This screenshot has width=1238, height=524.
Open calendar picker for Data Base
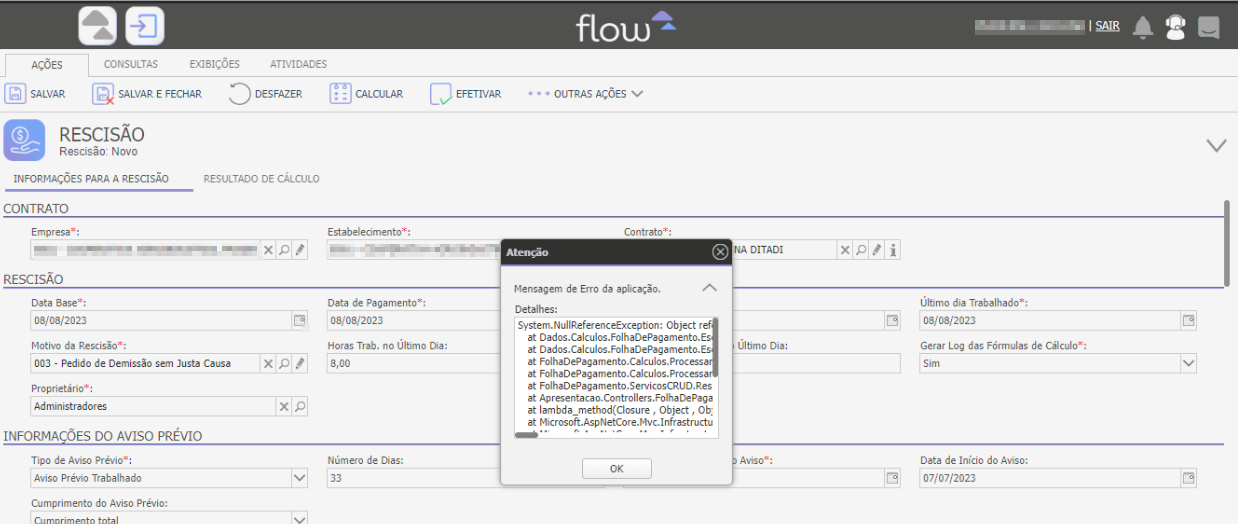point(298,321)
